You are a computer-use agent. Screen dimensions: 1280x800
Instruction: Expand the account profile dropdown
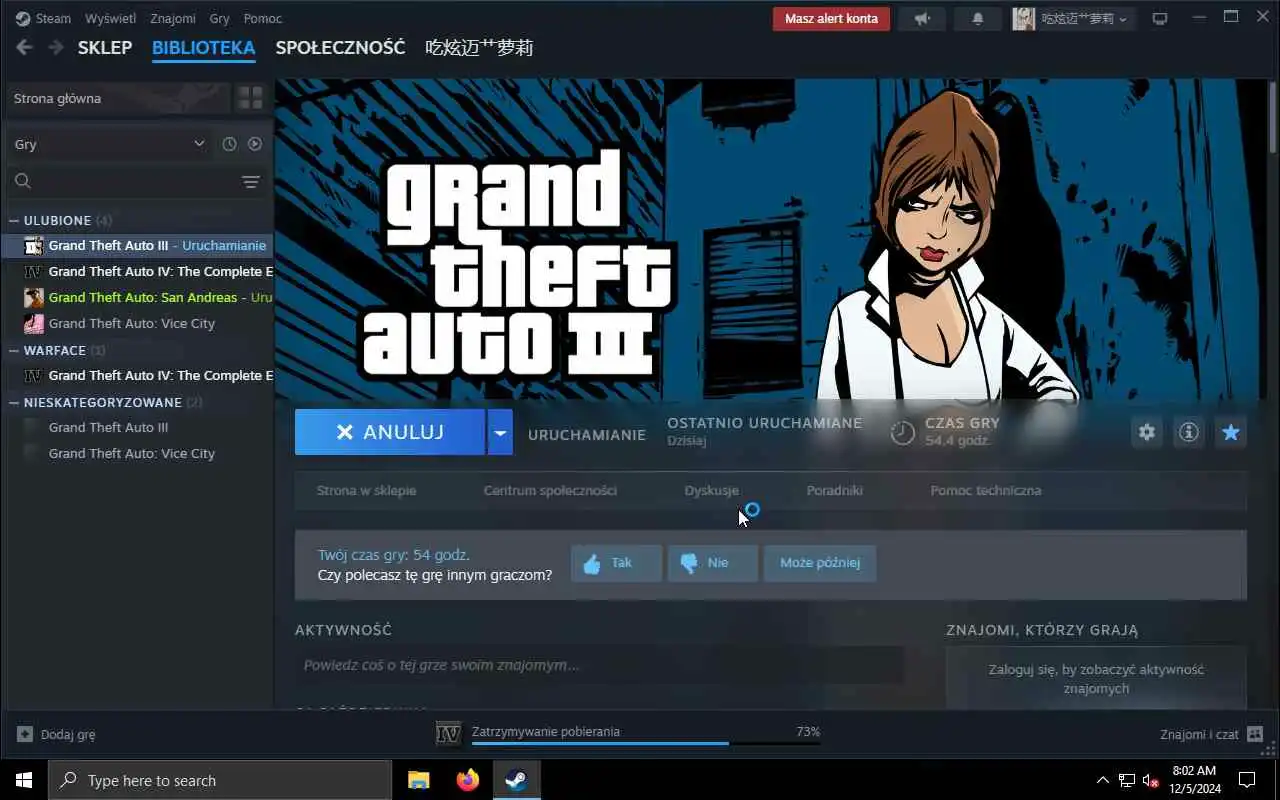click(1073, 18)
